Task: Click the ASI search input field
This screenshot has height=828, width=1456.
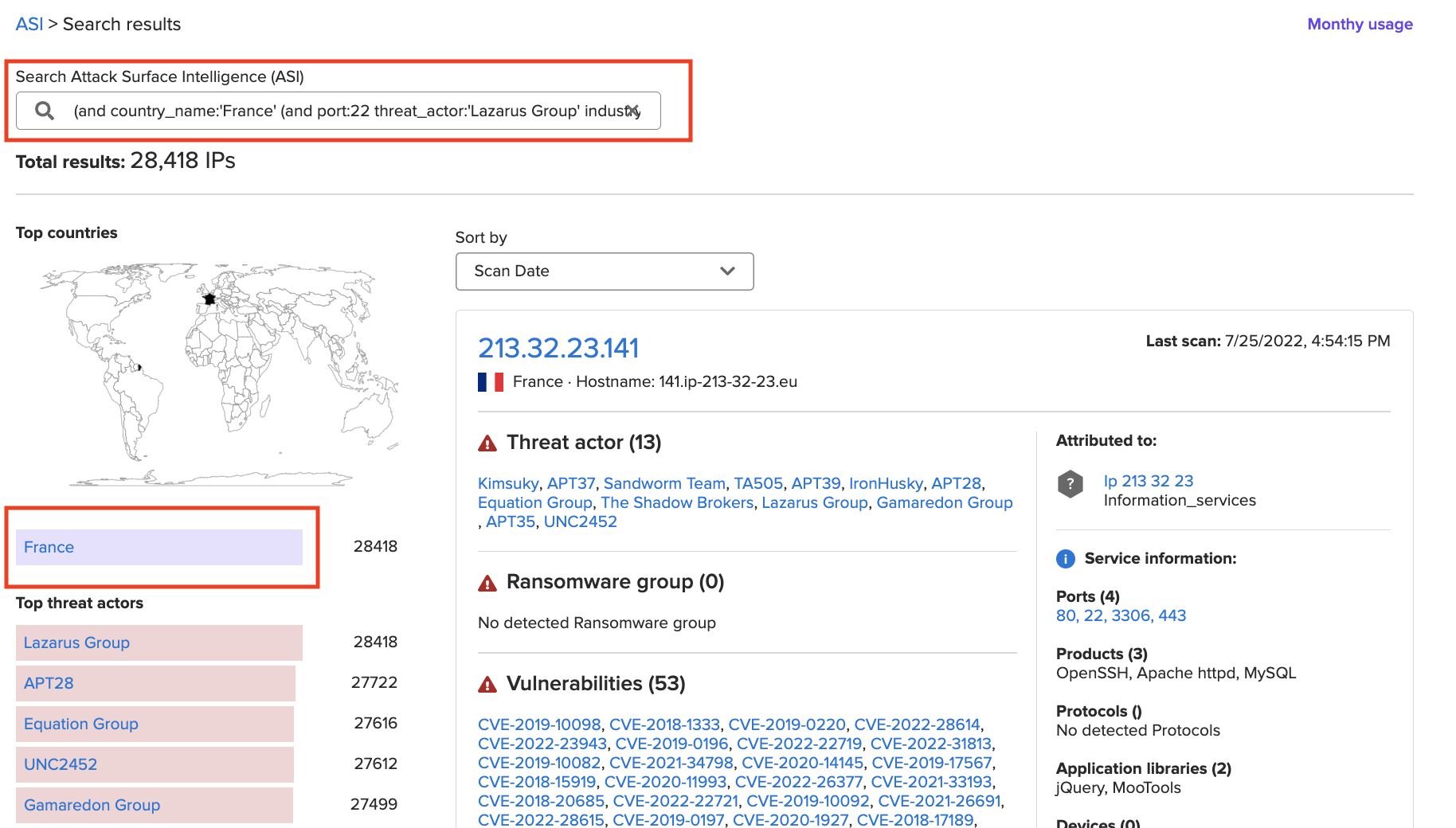Action: 339,111
